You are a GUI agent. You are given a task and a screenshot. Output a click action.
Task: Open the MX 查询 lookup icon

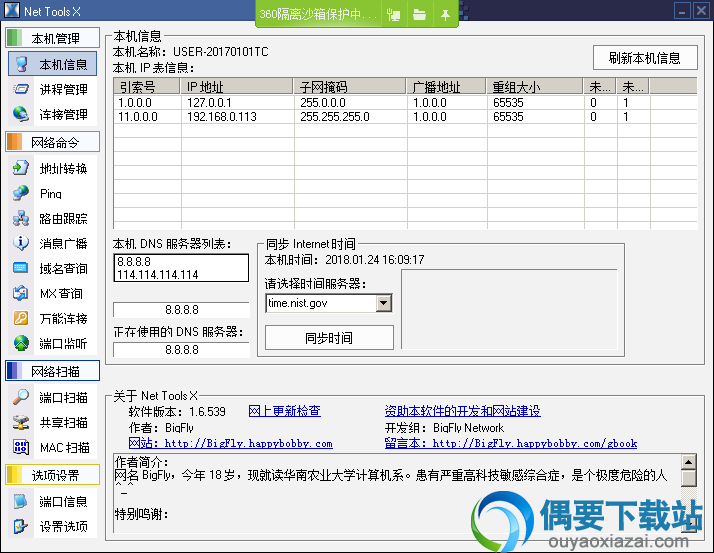[x=21, y=293]
